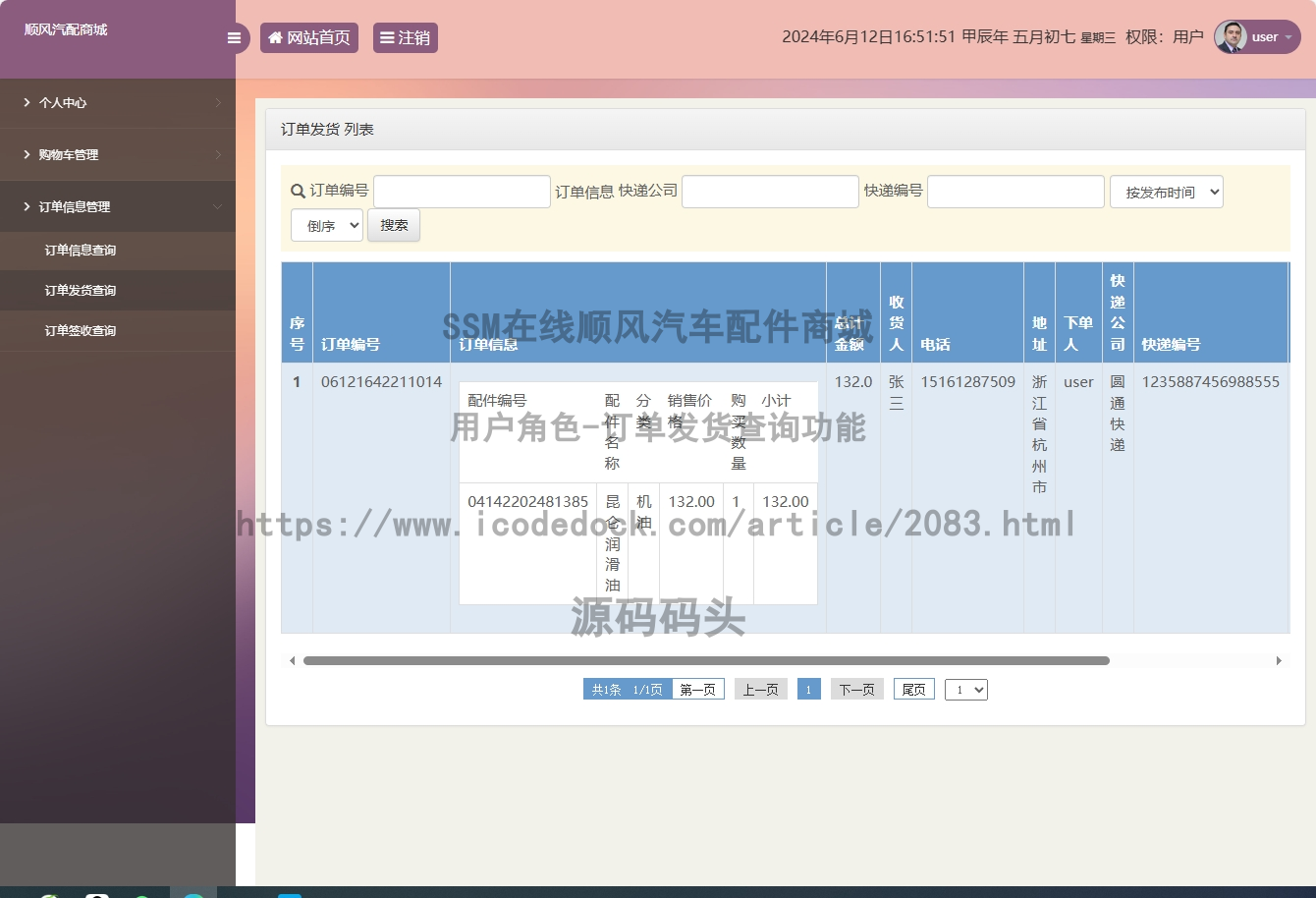
Task: Go to 下一页 next page
Action: [x=857, y=690]
